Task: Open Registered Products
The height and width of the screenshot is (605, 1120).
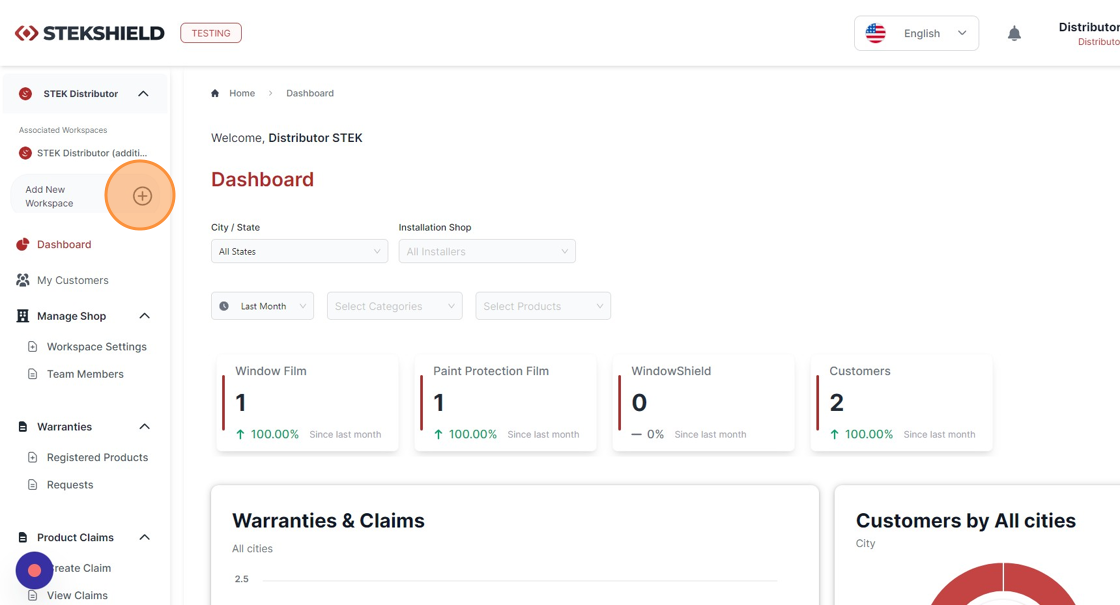Action: point(97,457)
